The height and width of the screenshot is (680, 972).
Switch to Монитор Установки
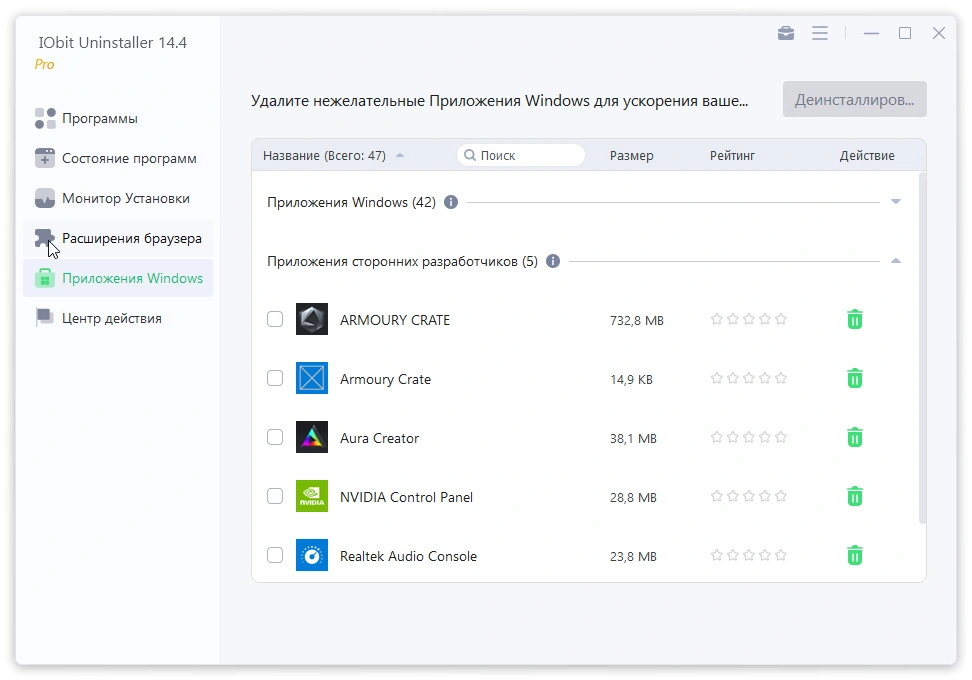pyautogui.click(x=118, y=198)
